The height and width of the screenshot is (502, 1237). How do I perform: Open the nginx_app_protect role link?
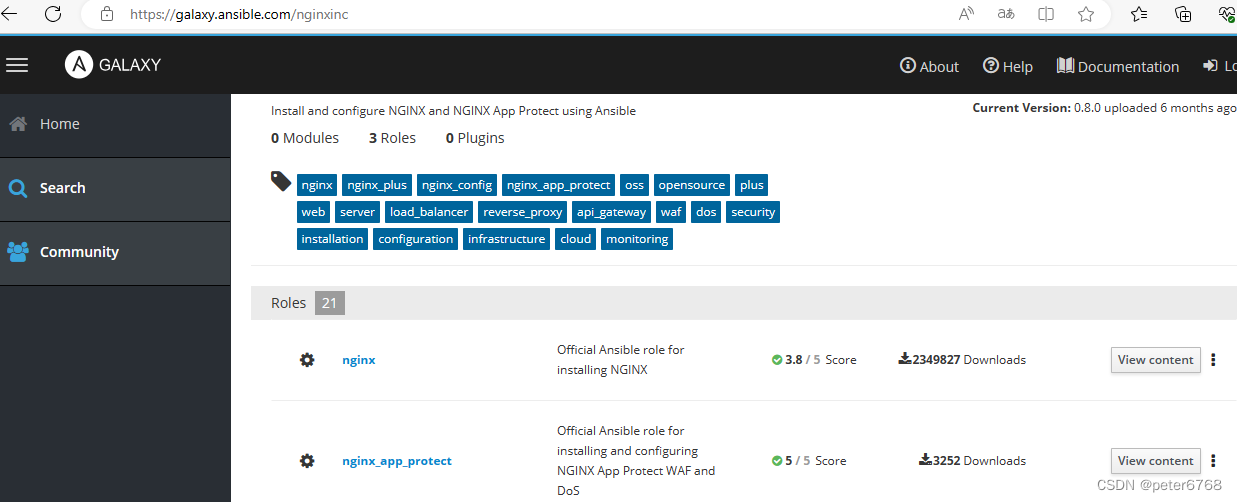[x=397, y=461]
